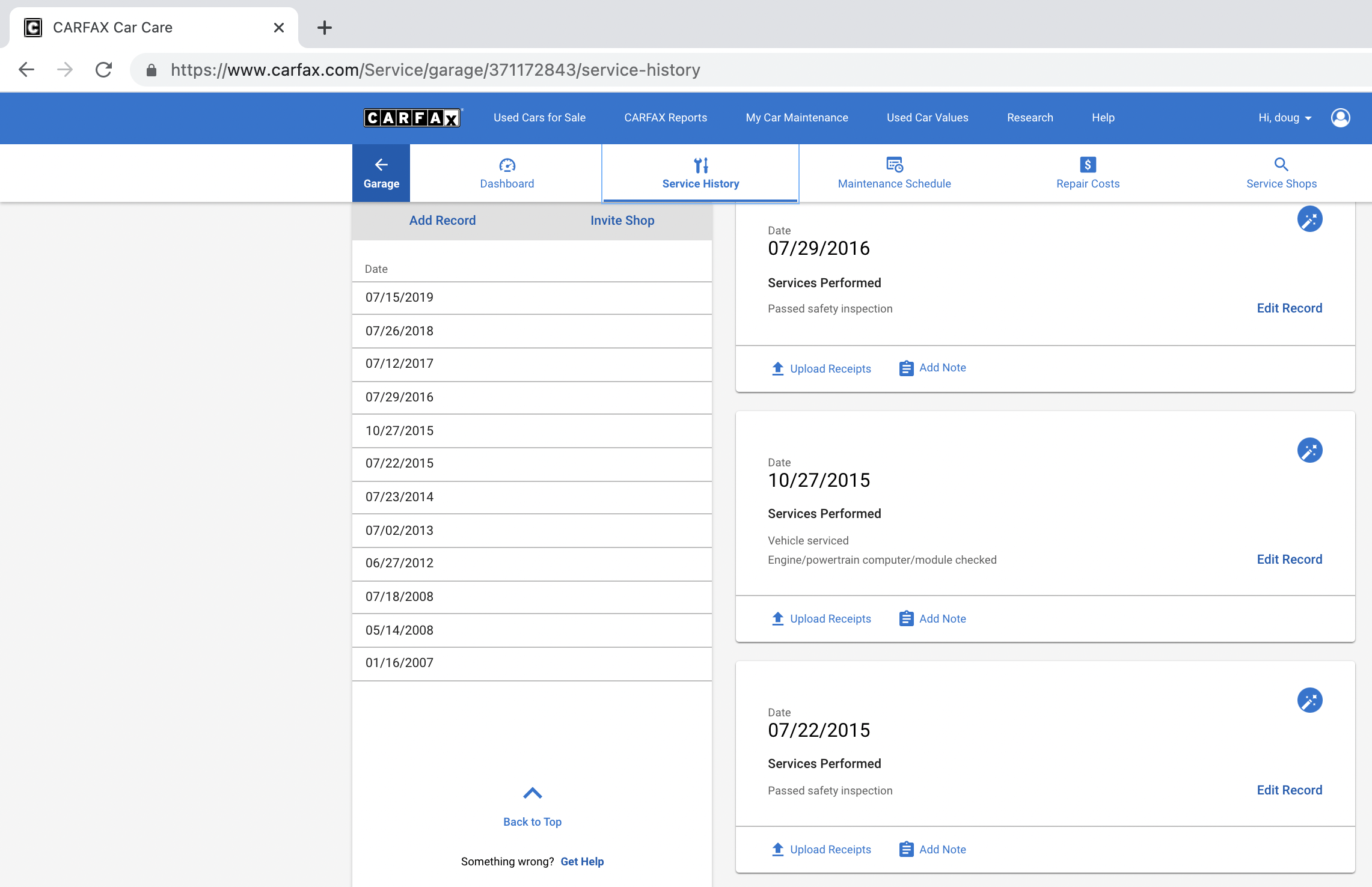
Task: Click note clipboard icon for 10/27/2015 record
Action: 906,618
